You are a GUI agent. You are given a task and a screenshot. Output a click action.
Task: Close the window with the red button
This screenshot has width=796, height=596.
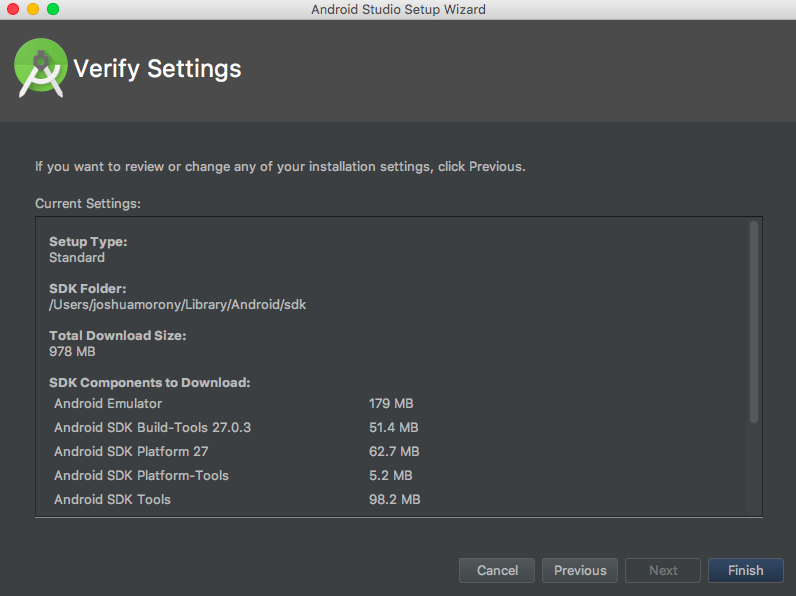(x=13, y=9)
